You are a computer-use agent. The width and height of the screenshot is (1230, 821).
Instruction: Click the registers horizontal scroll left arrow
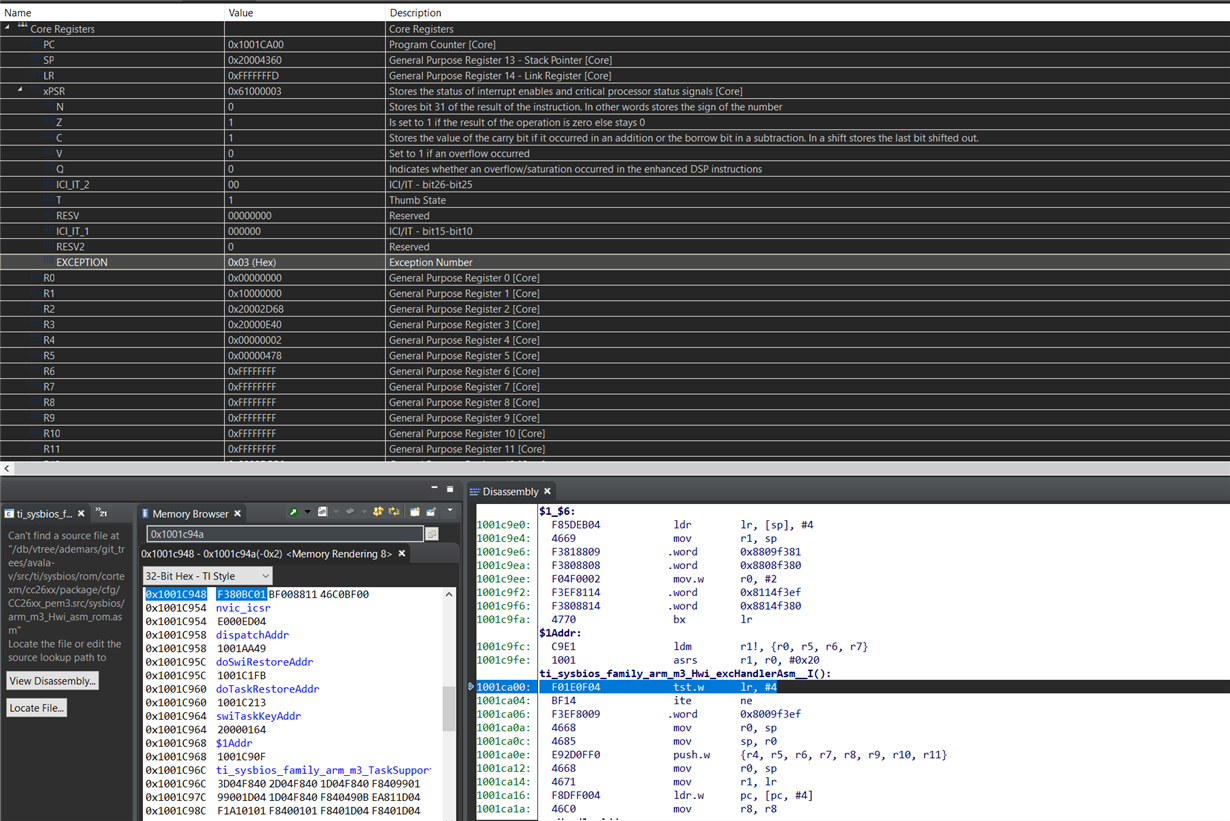[7, 468]
